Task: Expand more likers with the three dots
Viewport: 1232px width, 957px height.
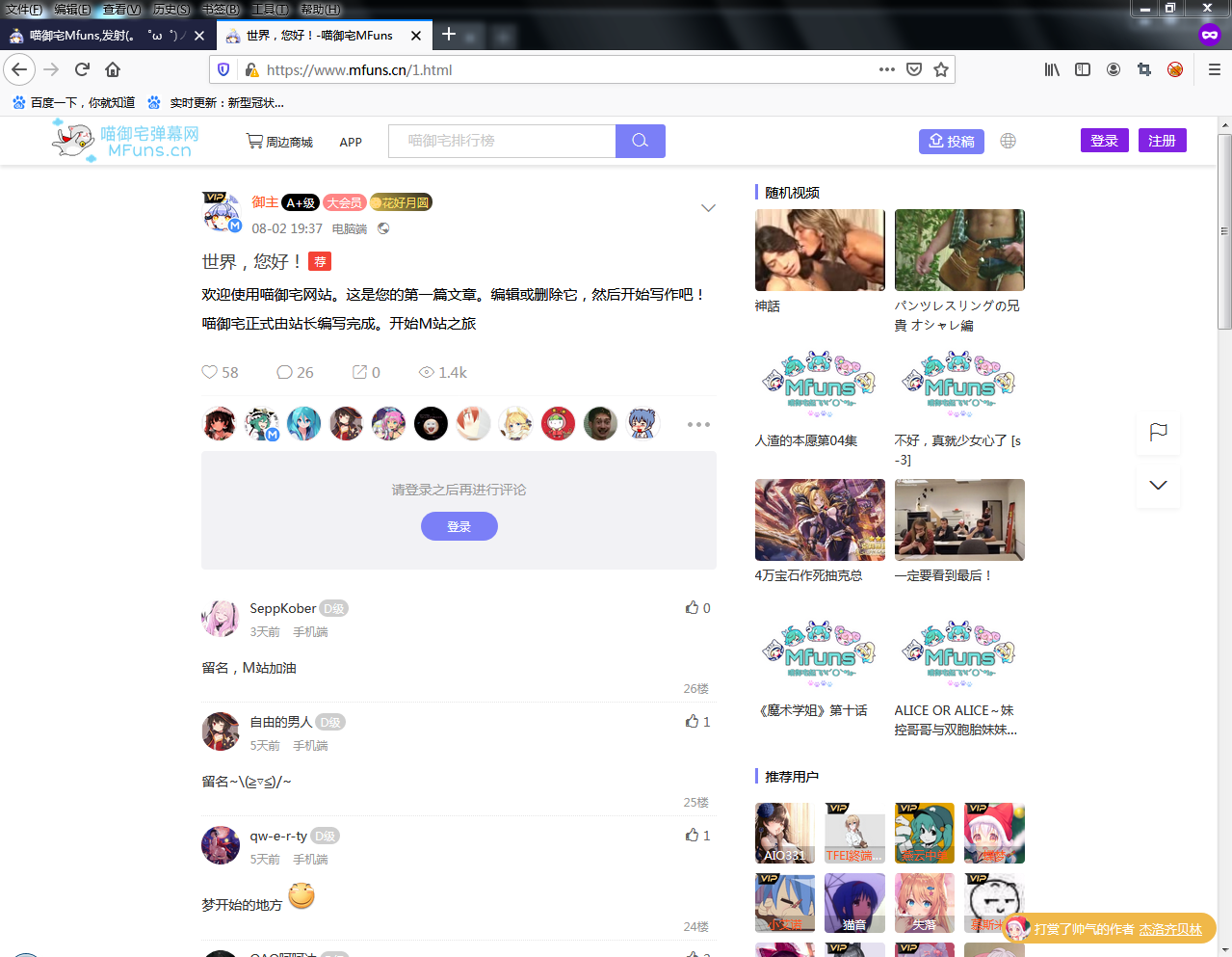Action: (x=698, y=424)
